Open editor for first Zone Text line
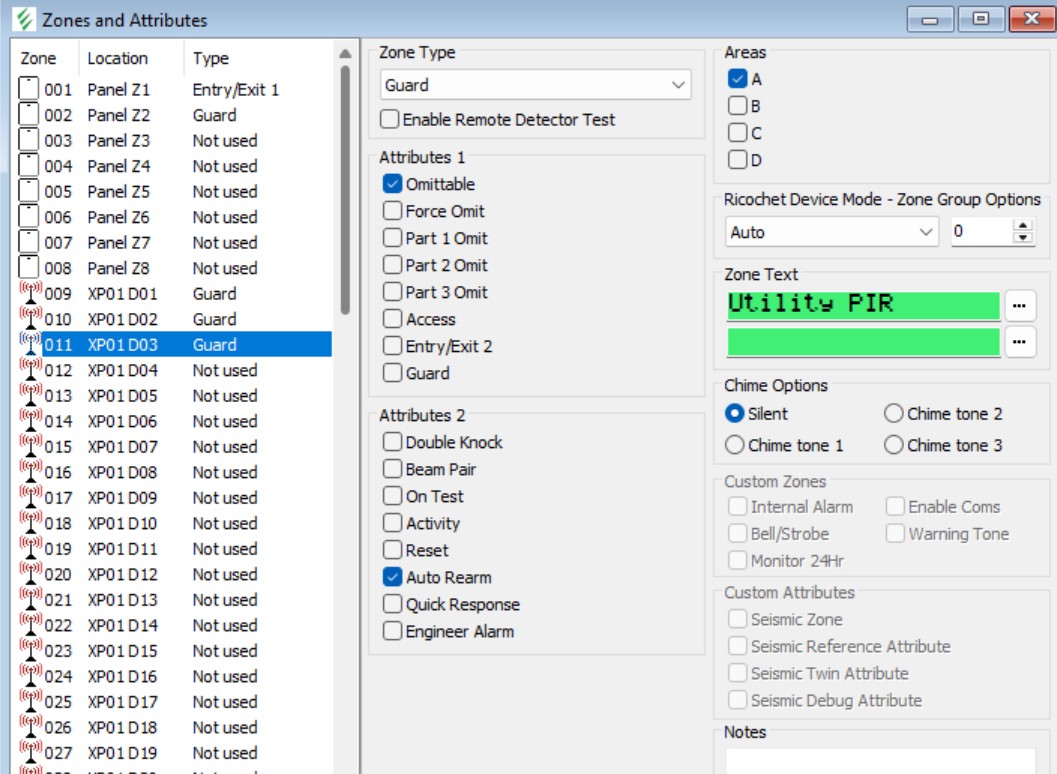 point(1019,306)
